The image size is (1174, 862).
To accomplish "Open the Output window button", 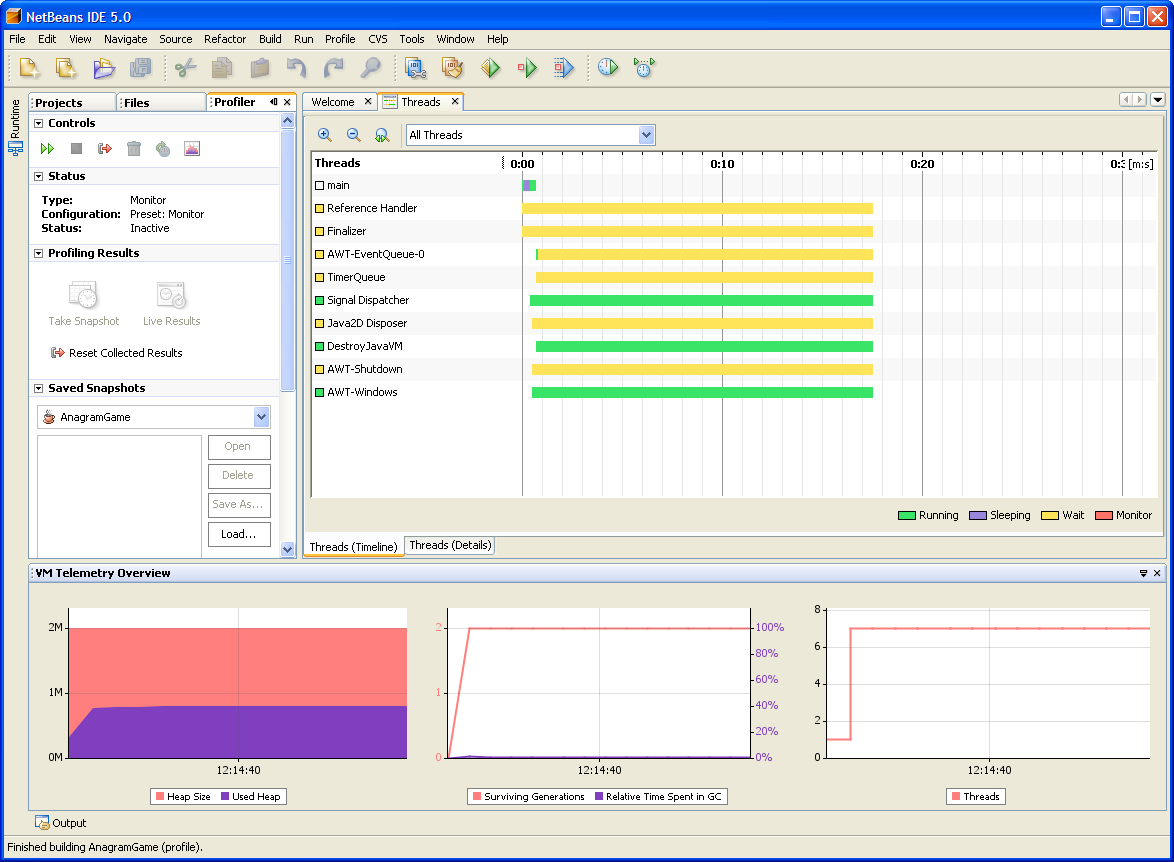I will pos(61,823).
